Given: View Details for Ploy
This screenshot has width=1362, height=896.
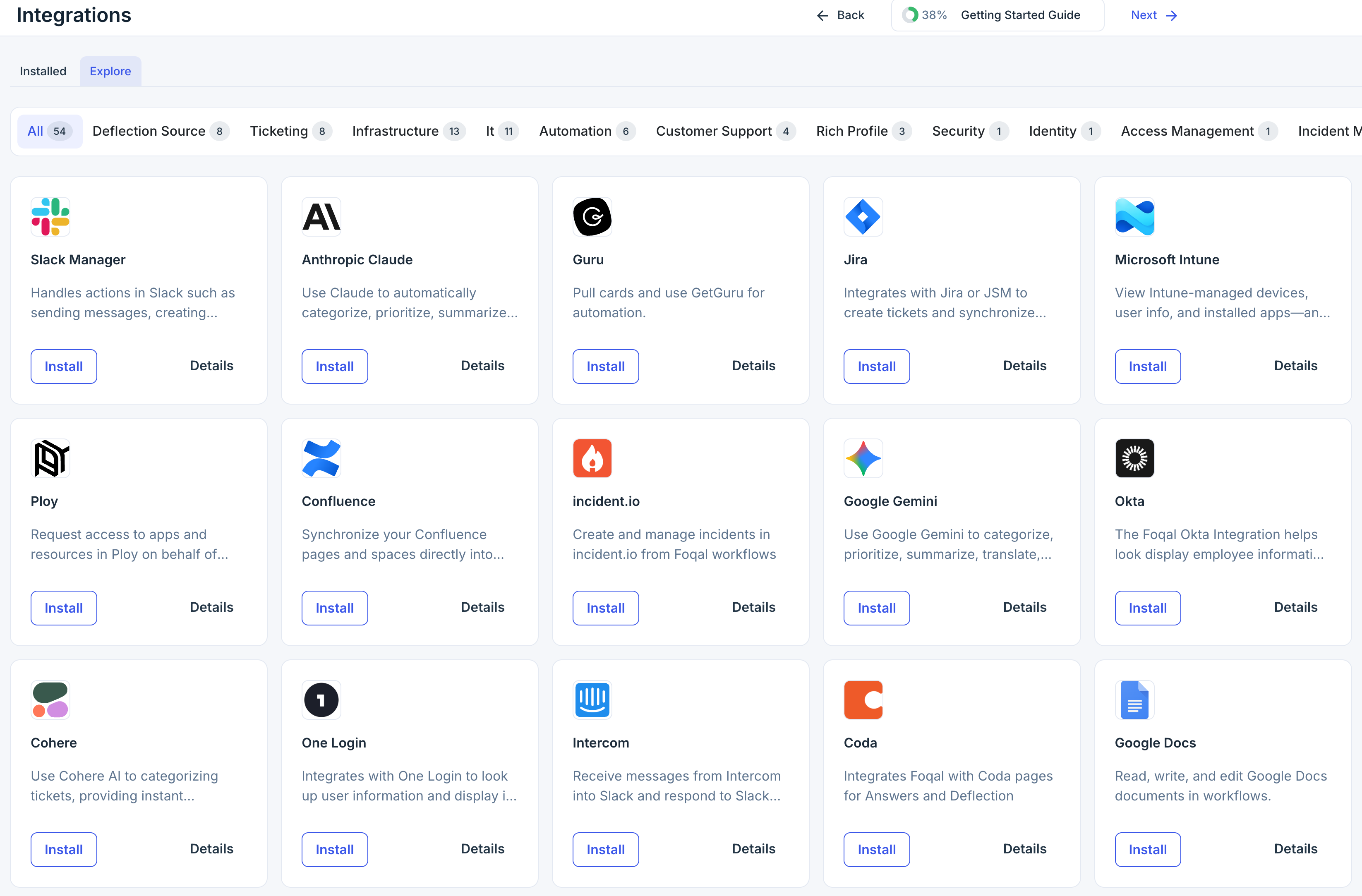Looking at the screenshot, I should click(212, 607).
